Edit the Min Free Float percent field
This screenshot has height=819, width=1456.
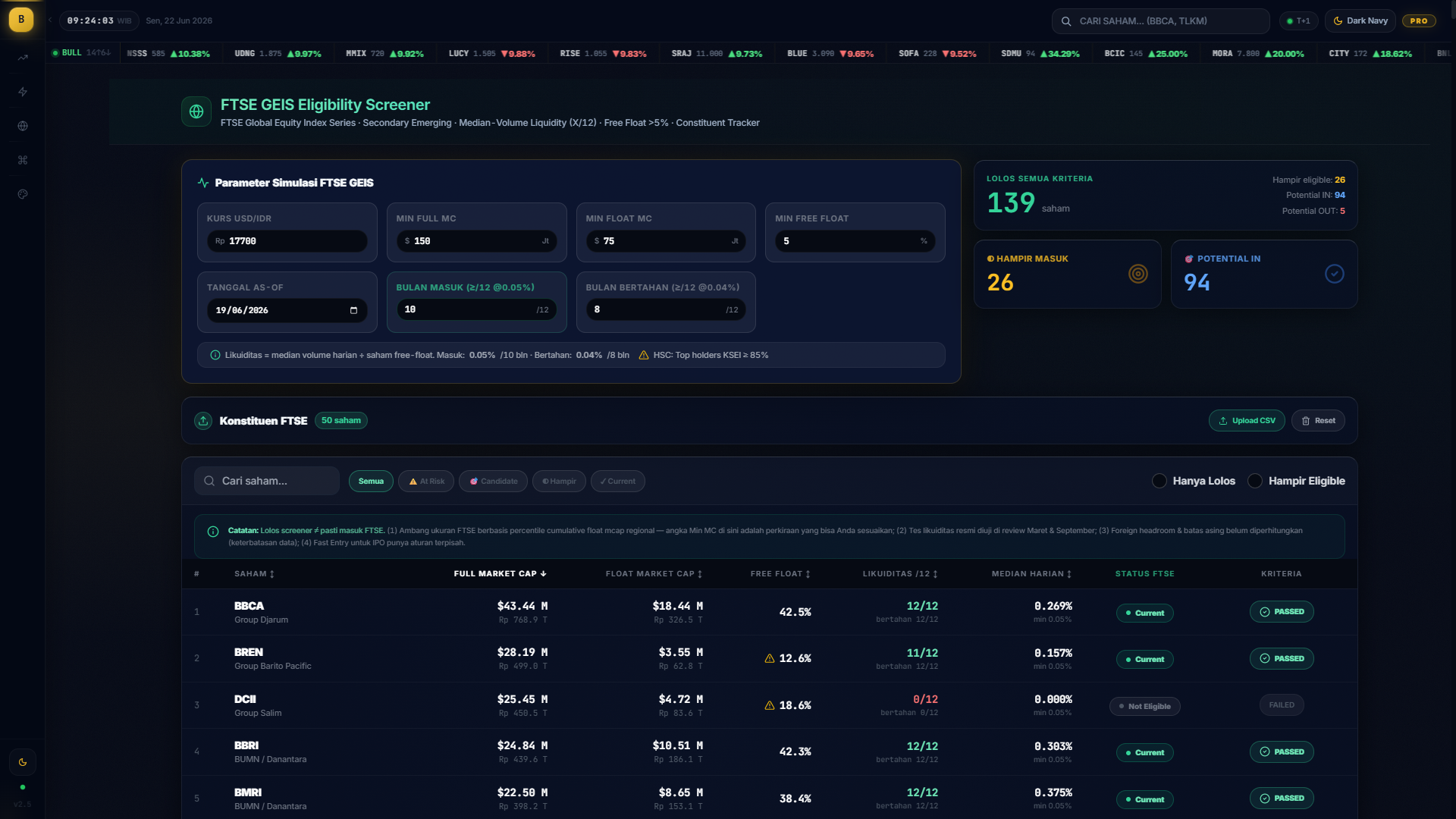click(855, 241)
